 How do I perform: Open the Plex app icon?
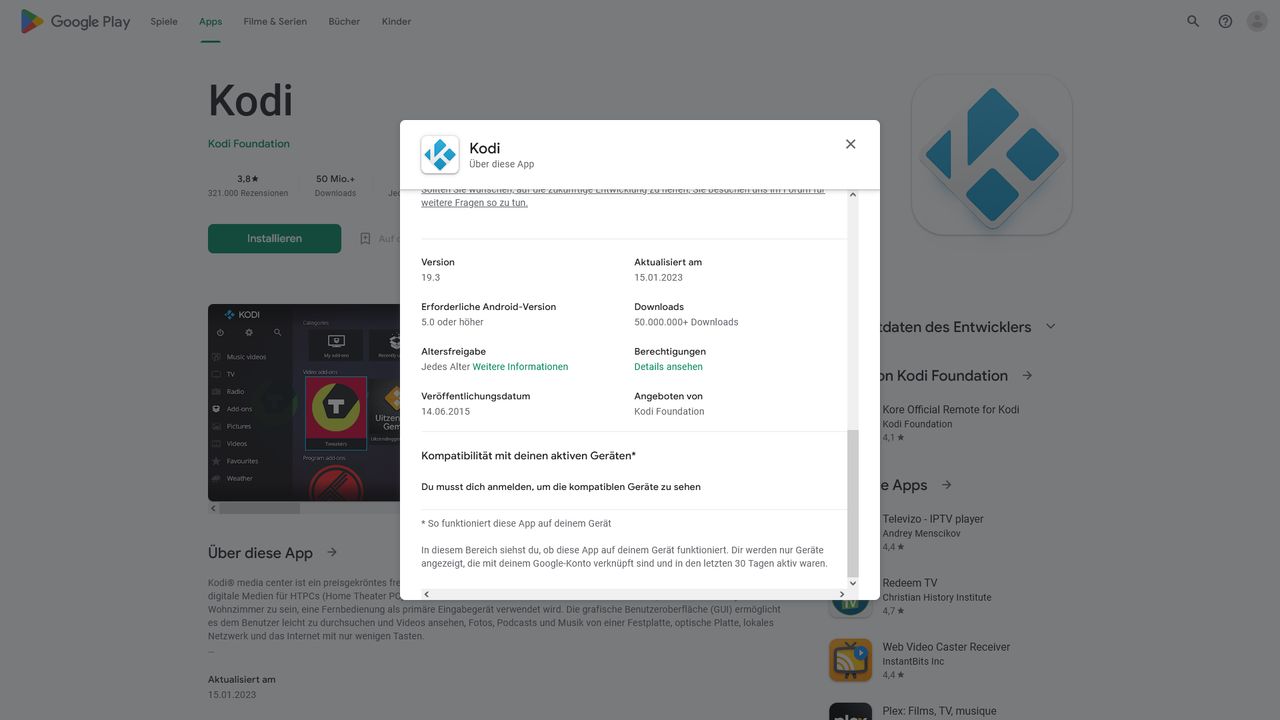(x=850, y=712)
